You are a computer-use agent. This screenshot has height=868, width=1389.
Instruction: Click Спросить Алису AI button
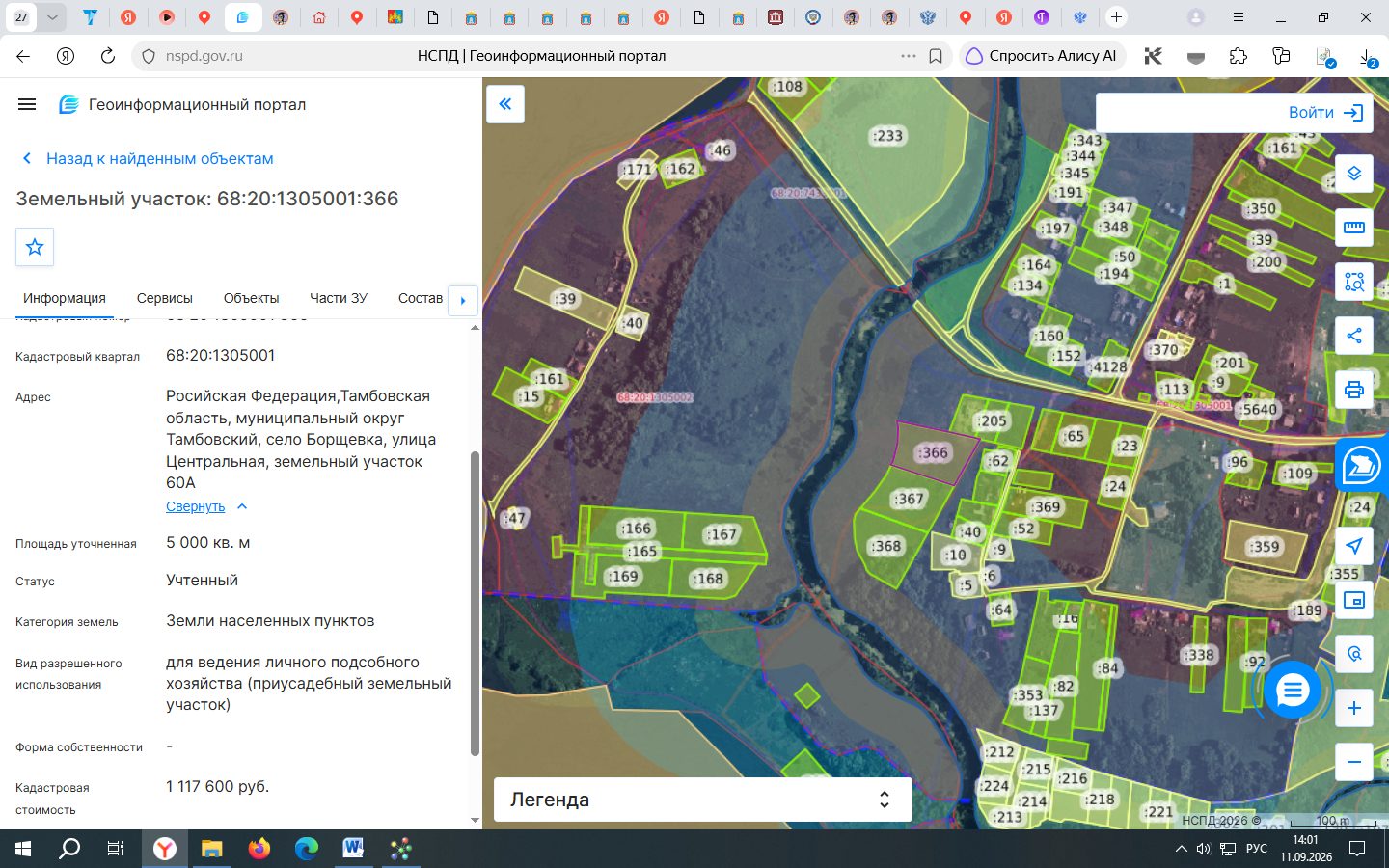tap(1042, 56)
